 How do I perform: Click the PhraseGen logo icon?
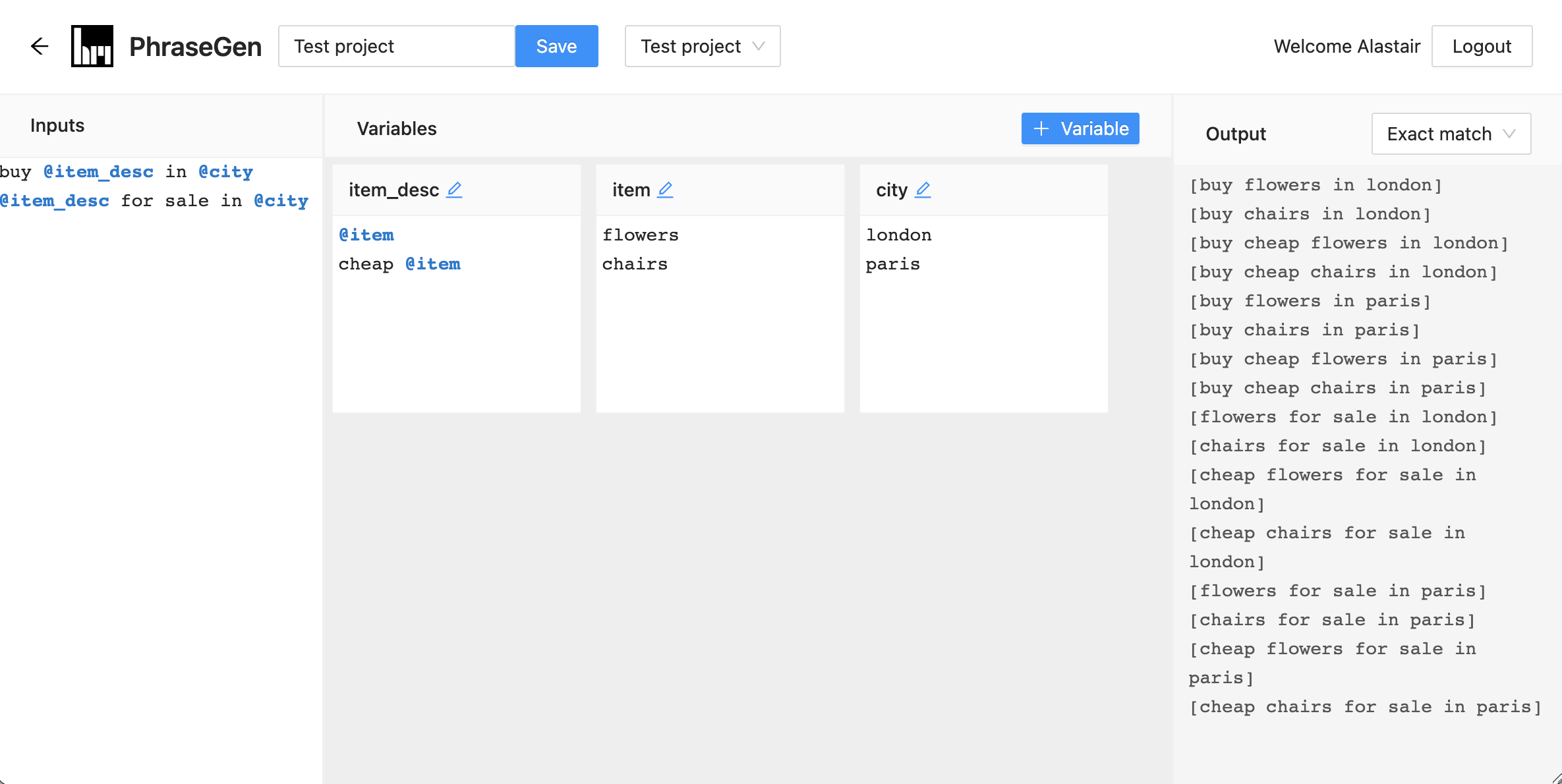[92, 46]
